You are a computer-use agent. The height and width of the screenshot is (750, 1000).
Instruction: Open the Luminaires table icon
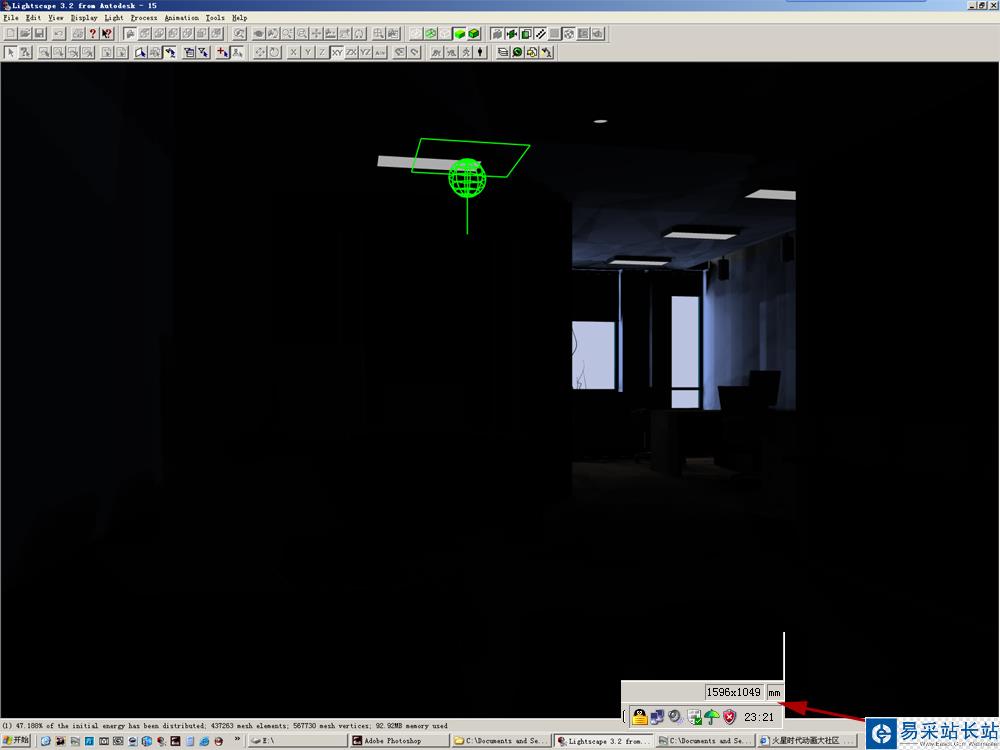click(547, 52)
